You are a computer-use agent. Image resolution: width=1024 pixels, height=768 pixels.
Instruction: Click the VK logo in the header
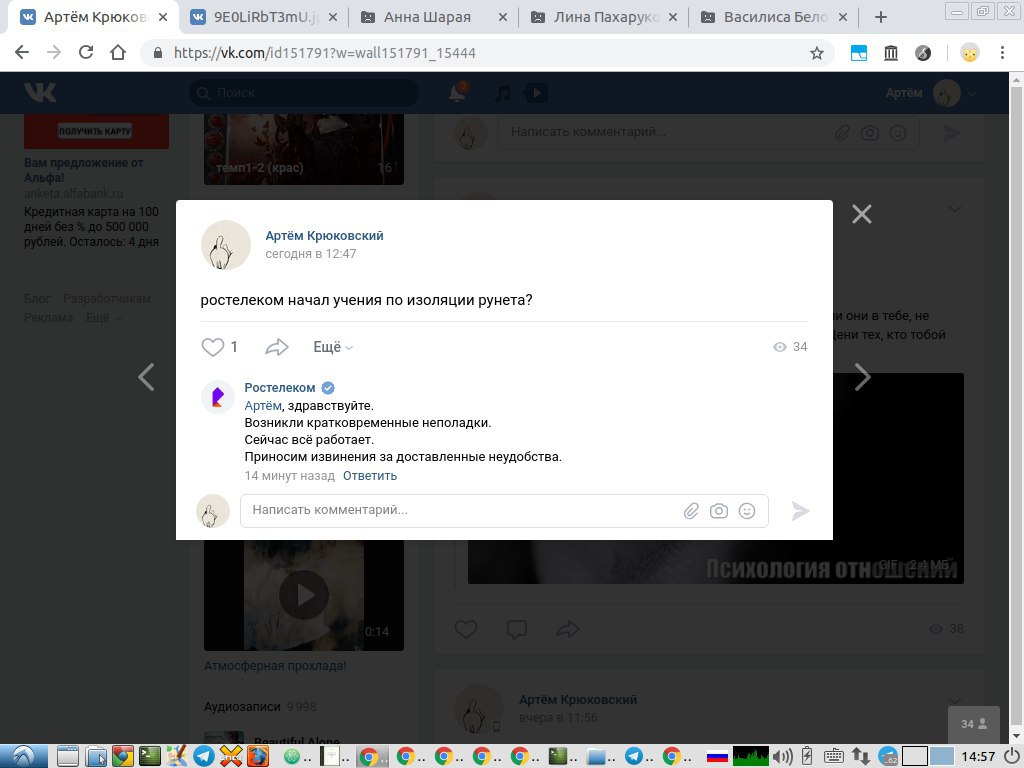[40, 93]
